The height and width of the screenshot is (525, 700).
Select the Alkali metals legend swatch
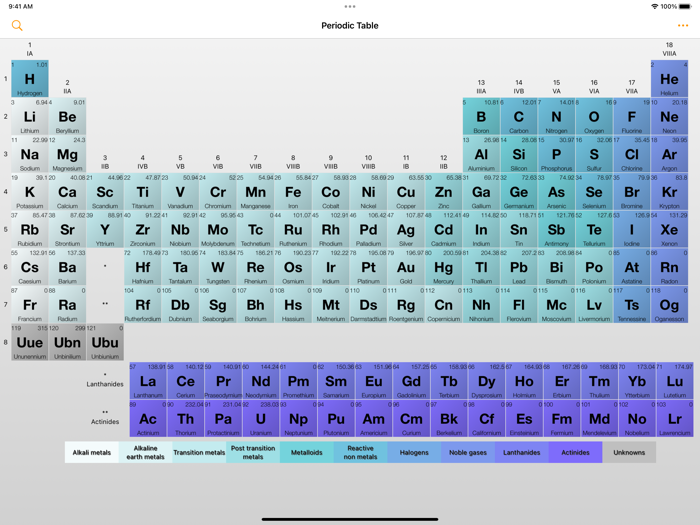(x=92, y=452)
